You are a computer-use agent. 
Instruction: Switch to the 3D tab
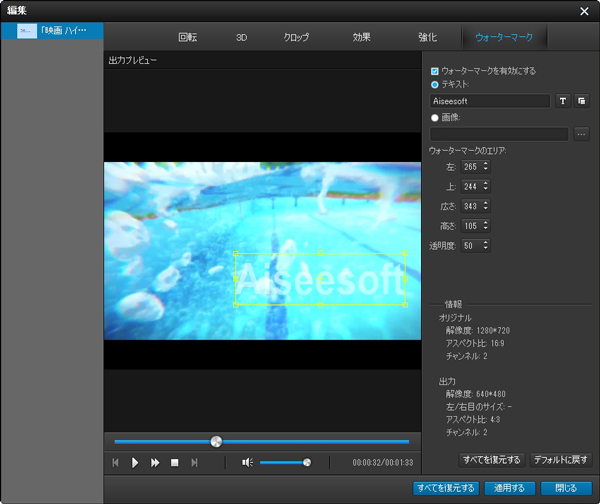click(241, 38)
